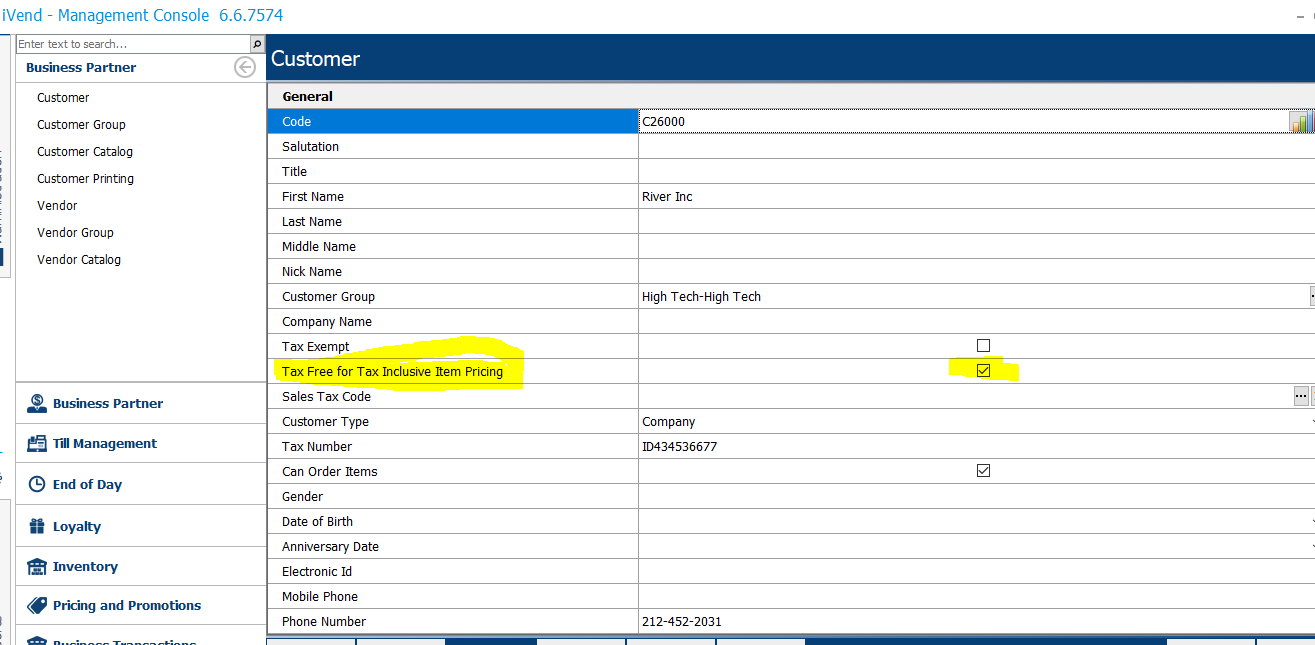The height and width of the screenshot is (645, 1315).
Task: Click the search magnifier icon
Action: tap(257, 44)
